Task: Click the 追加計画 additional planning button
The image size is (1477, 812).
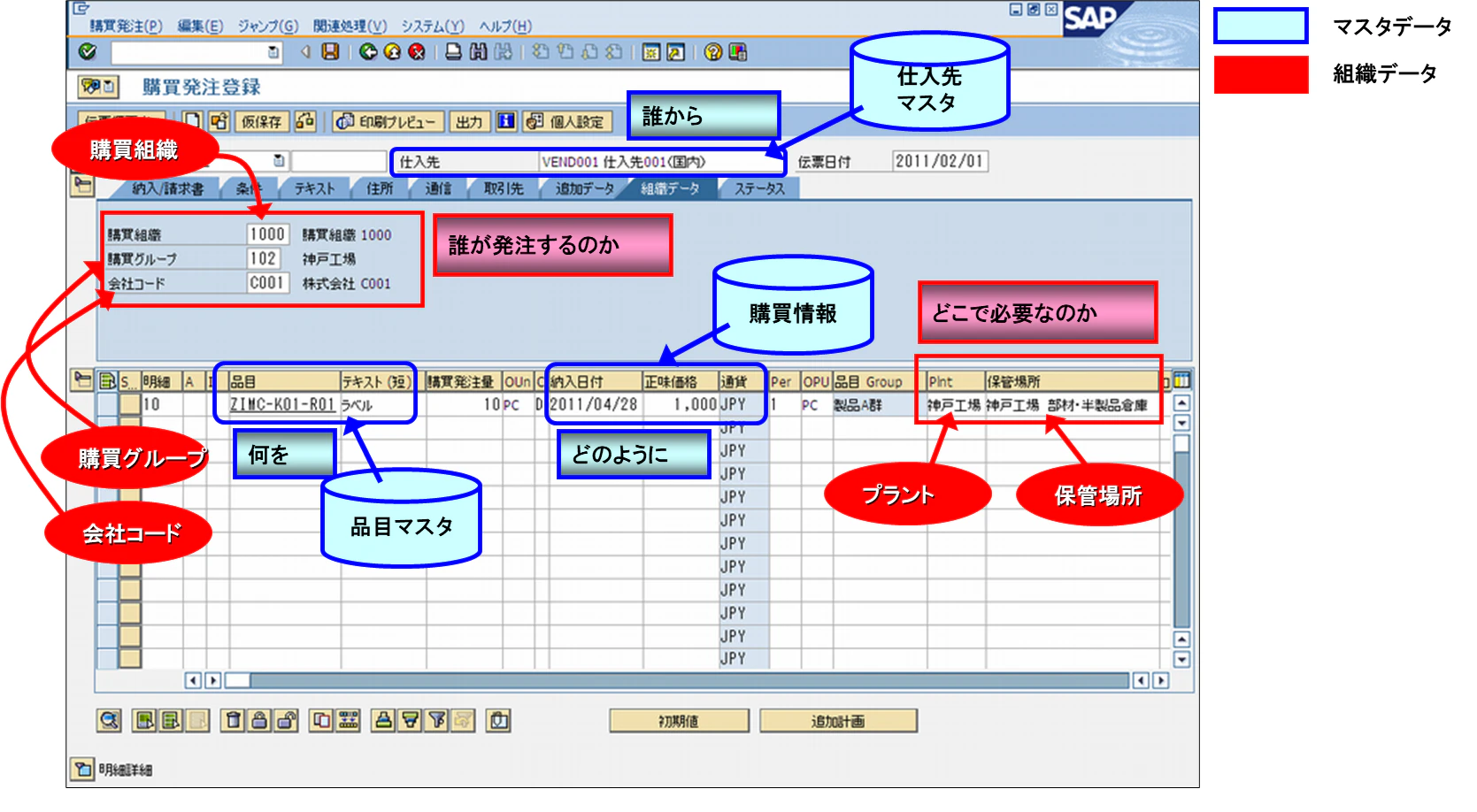Action: pos(838,721)
